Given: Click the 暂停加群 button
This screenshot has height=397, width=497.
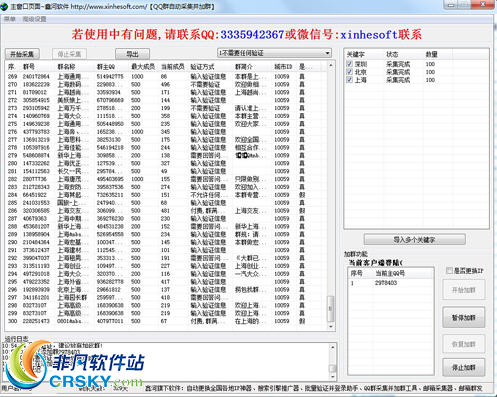Looking at the screenshot, I should click(x=463, y=318).
